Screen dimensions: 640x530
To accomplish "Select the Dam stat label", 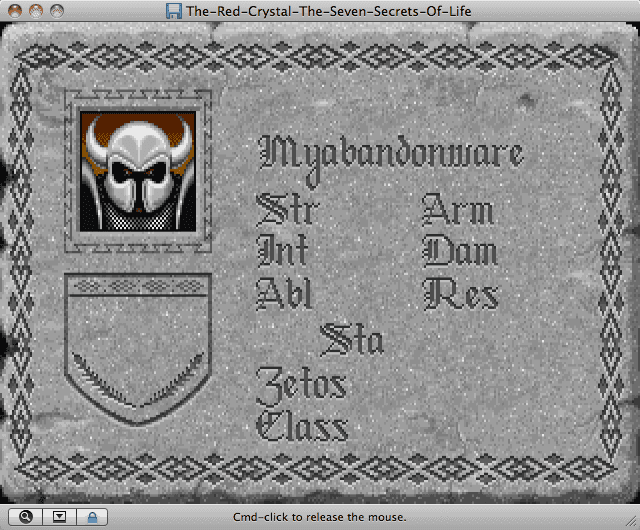I will (460, 250).
